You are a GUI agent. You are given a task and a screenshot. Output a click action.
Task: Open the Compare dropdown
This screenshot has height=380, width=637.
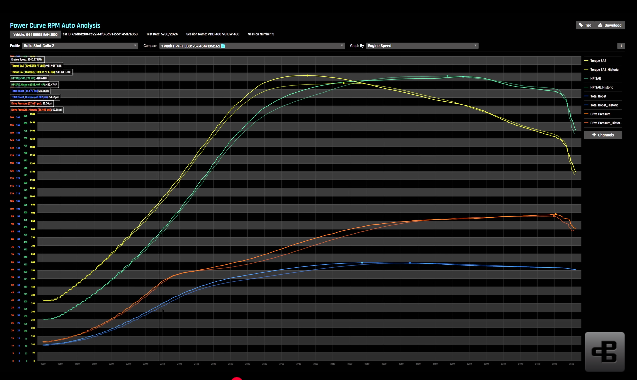252,46
